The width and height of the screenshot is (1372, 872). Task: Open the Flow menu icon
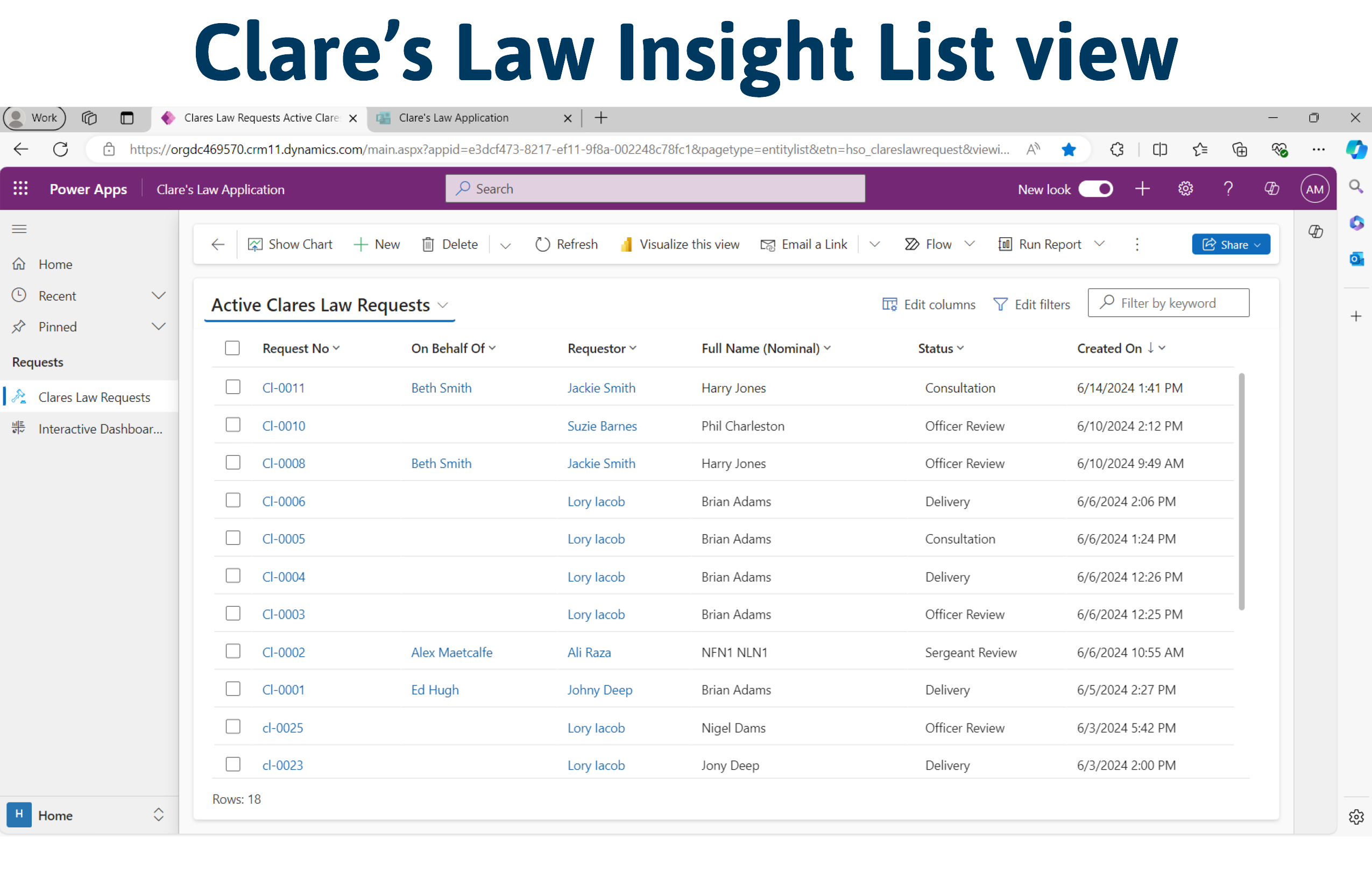912,244
